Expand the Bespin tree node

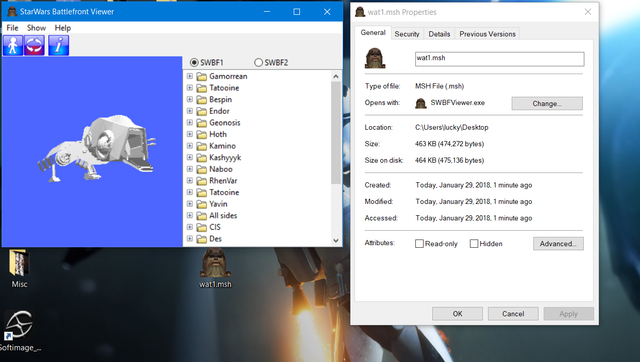pos(190,100)
